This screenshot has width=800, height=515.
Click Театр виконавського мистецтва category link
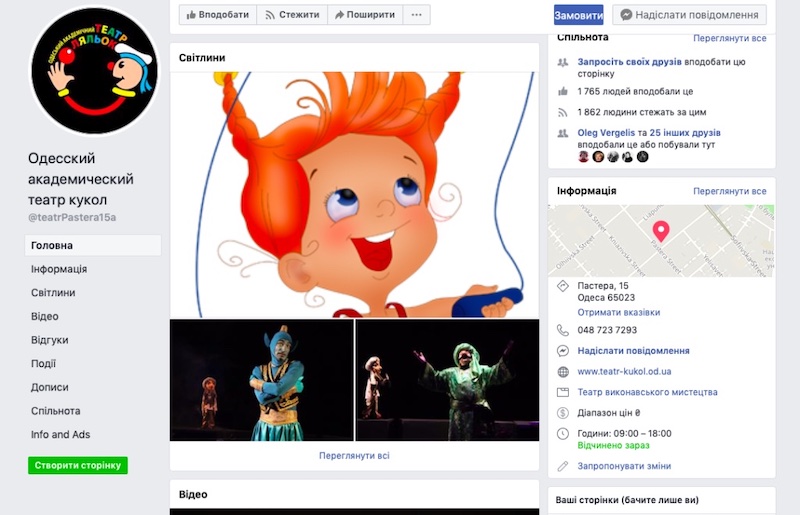pyautogui.click(x=647, y=393)
